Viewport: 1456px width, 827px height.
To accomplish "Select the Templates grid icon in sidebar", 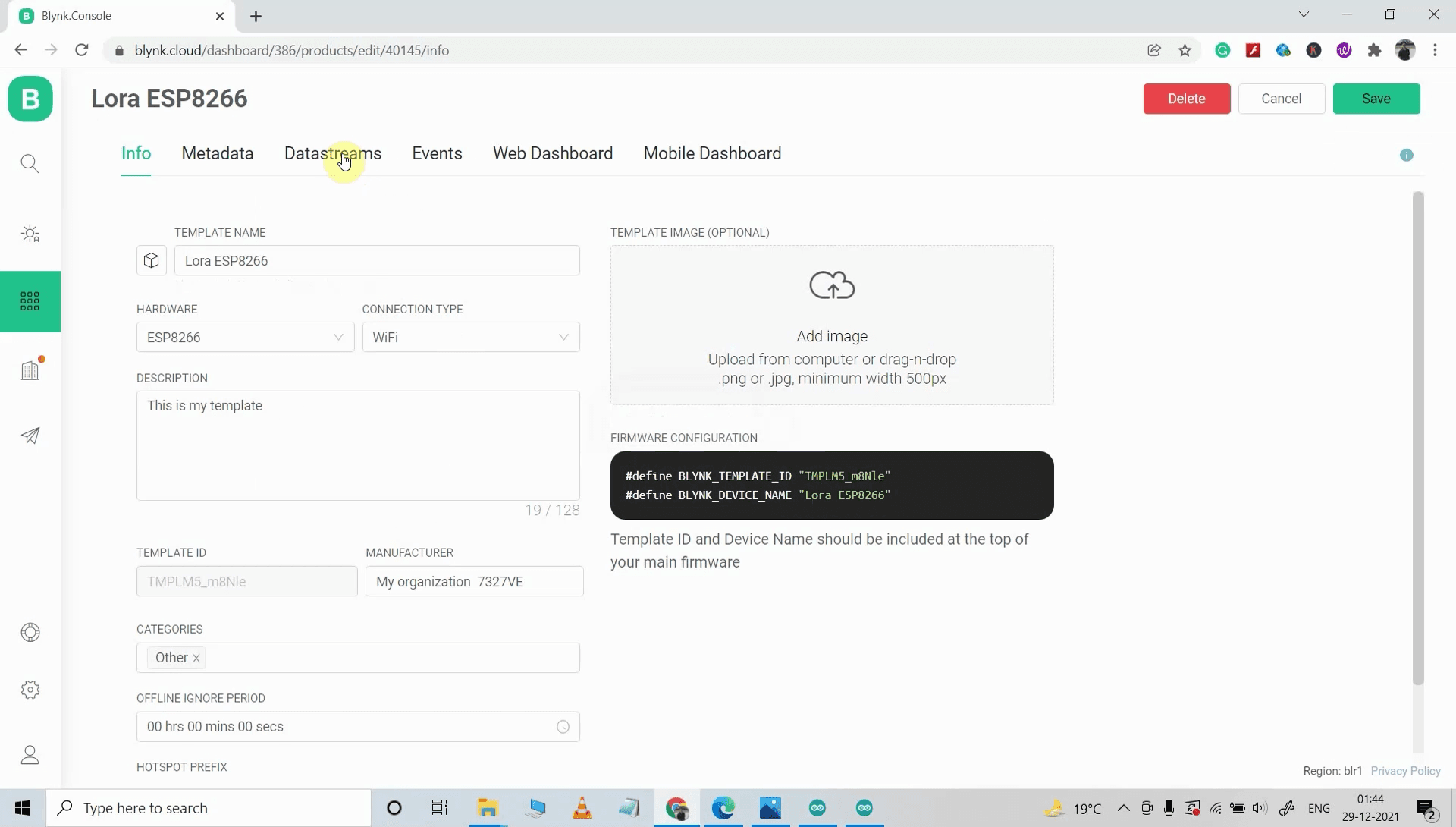I will tap(30, 301).
